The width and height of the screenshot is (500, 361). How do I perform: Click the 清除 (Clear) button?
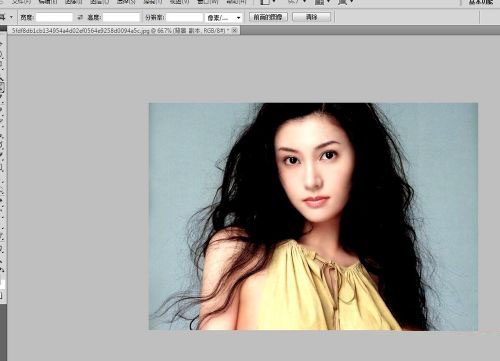pos(312,17)
